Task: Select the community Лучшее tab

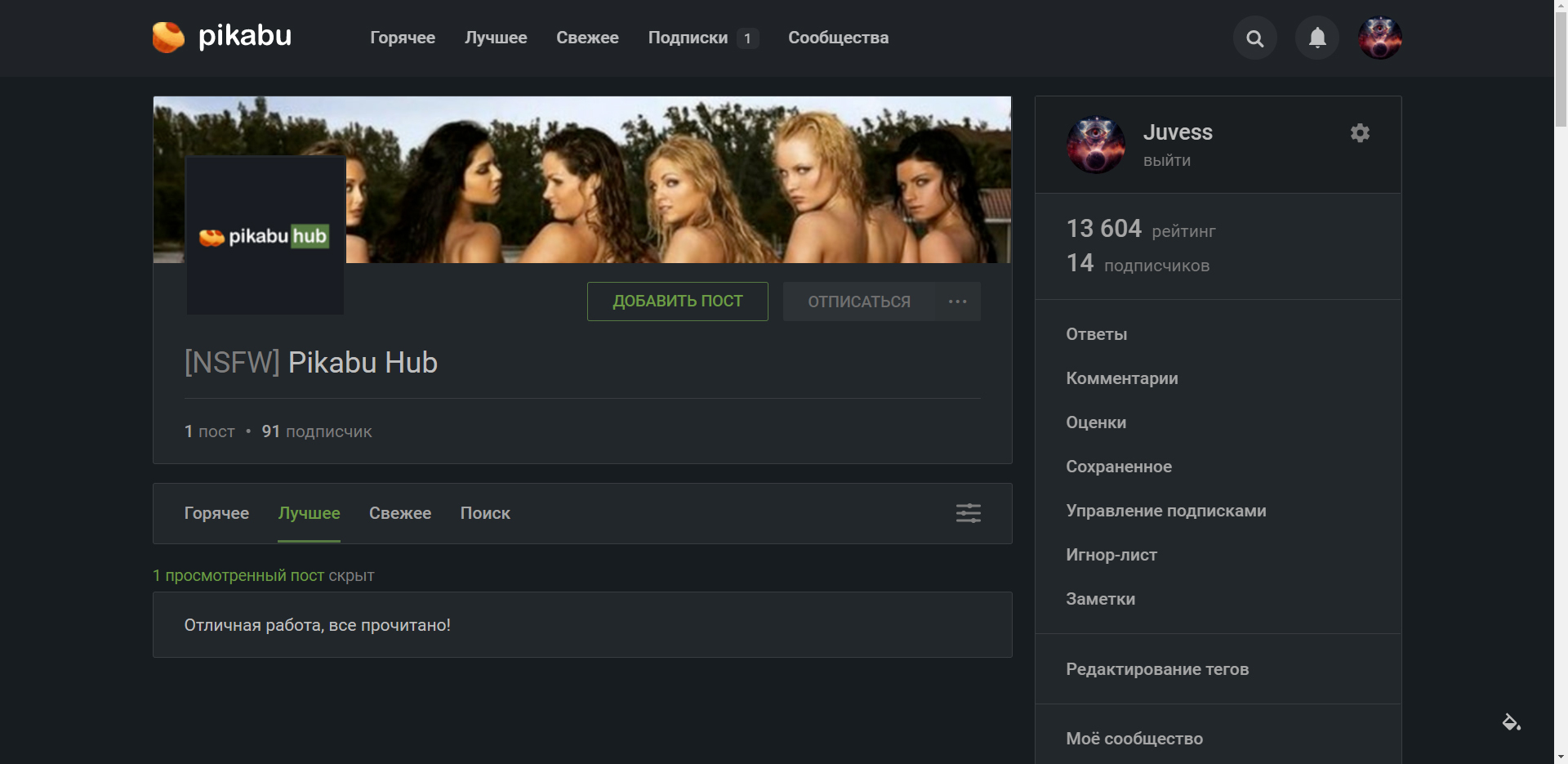Action: pyautogui.click(x=309, y=513)
